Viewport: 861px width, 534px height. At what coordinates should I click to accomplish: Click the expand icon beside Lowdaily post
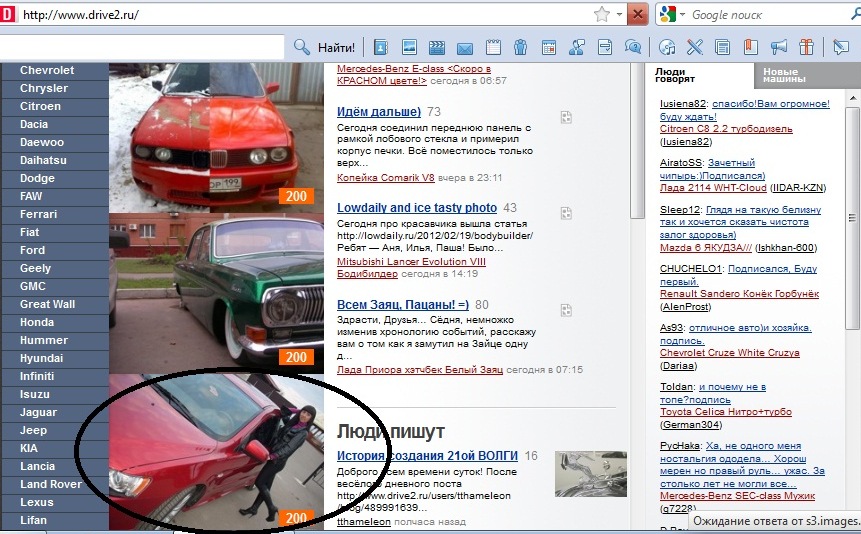click(x=566, y=213)
